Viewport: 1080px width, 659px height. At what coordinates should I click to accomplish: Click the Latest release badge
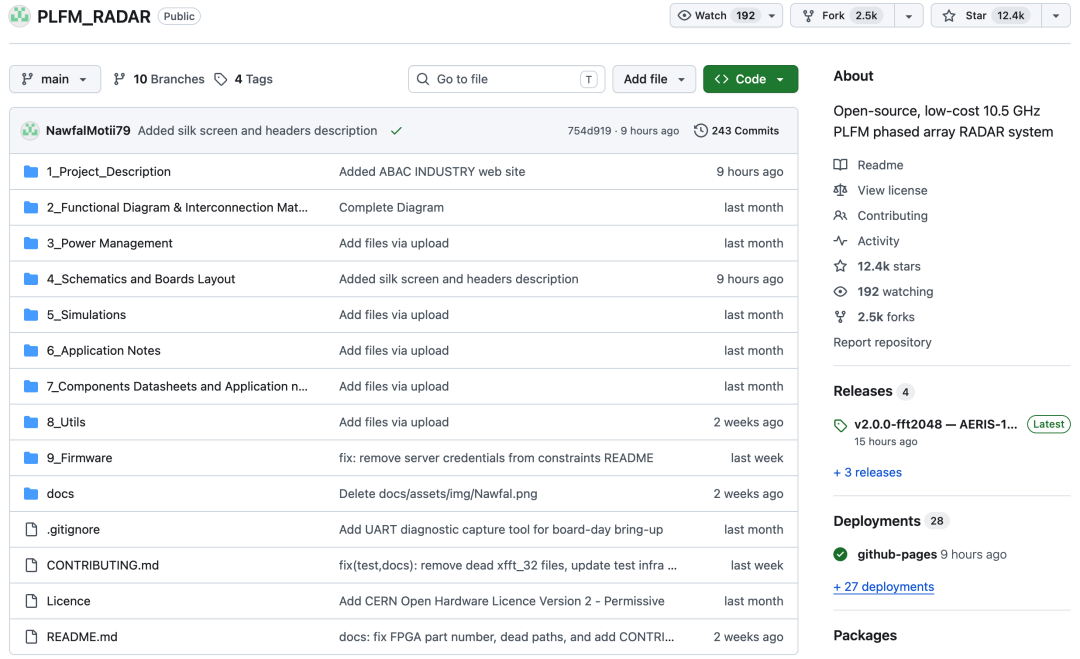(1048, 424)
